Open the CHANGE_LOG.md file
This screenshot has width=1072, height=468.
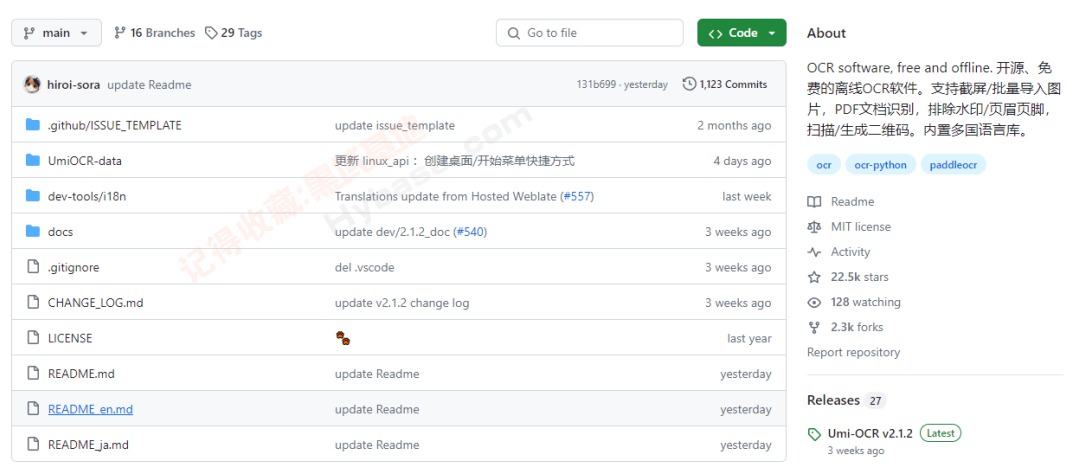96,303
